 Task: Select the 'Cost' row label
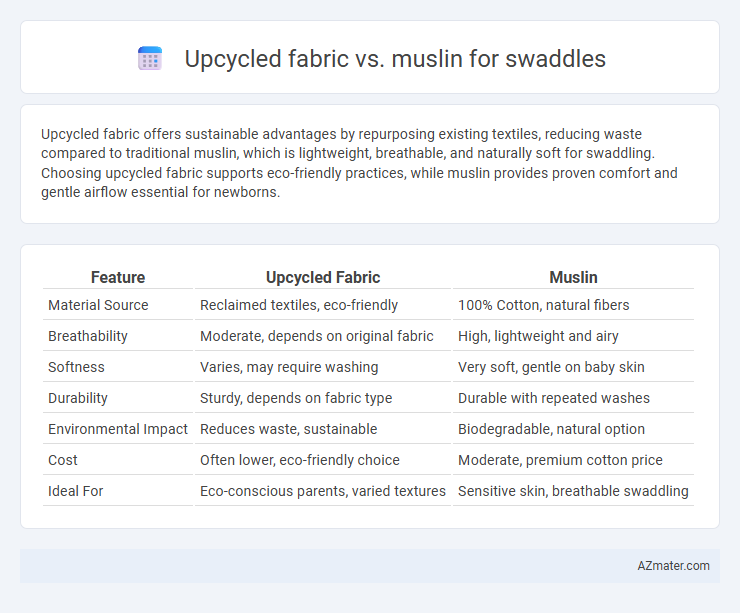coord(63,460)
